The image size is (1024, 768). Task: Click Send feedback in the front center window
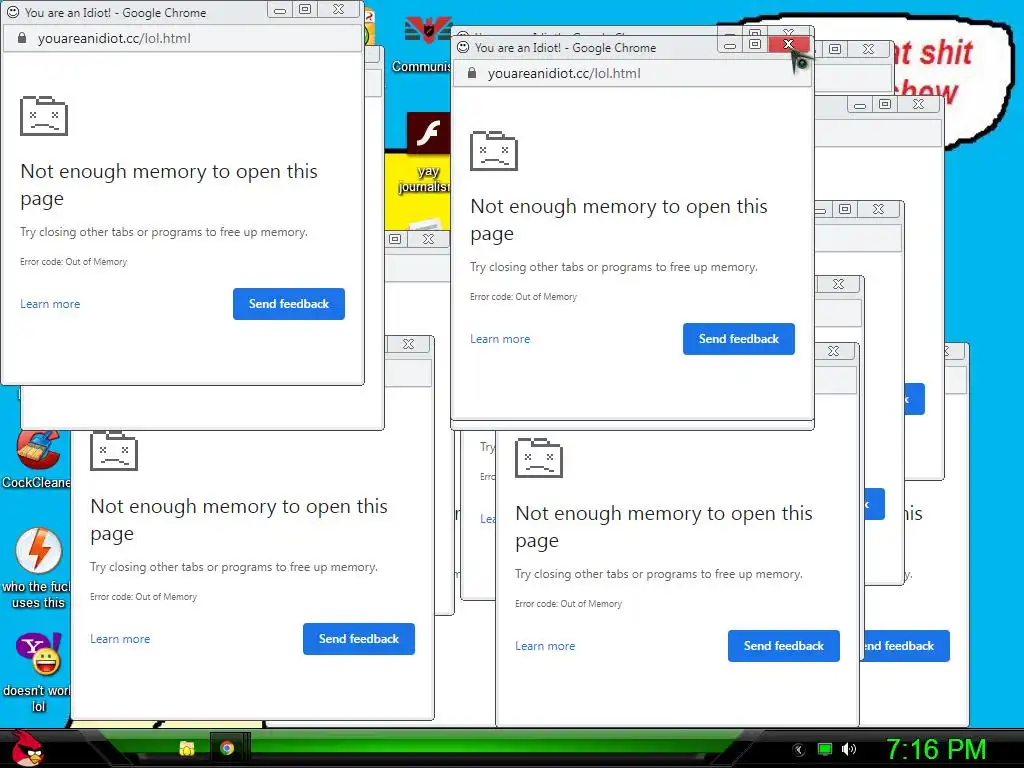click(739, 339)
